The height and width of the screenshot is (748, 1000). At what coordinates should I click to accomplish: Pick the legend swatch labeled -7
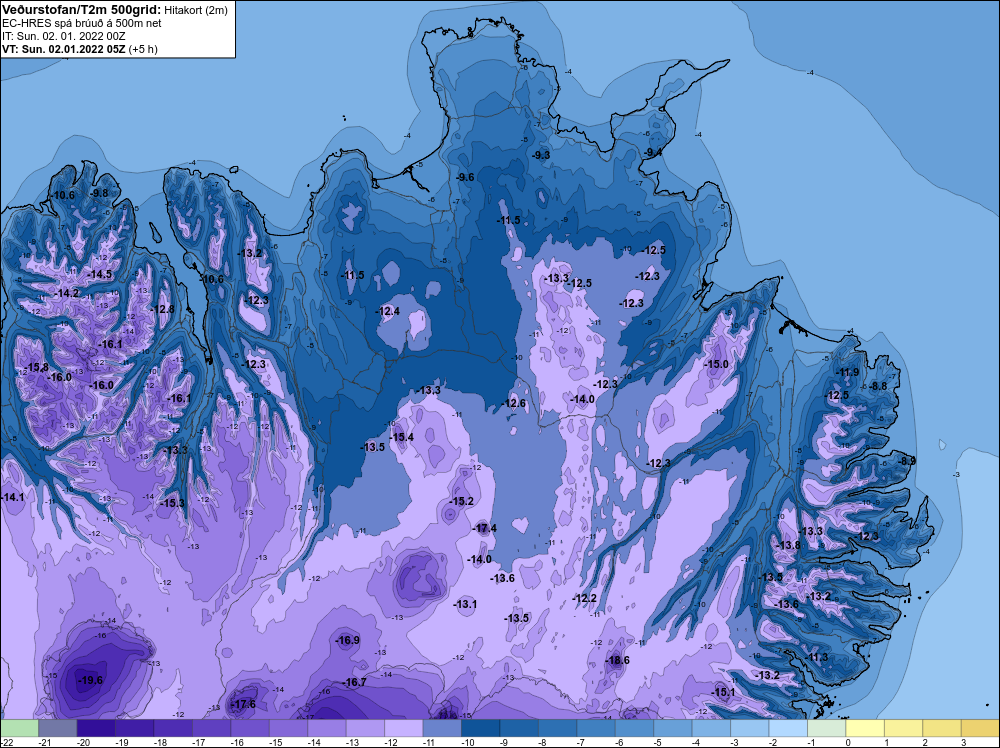pos(596,728)
